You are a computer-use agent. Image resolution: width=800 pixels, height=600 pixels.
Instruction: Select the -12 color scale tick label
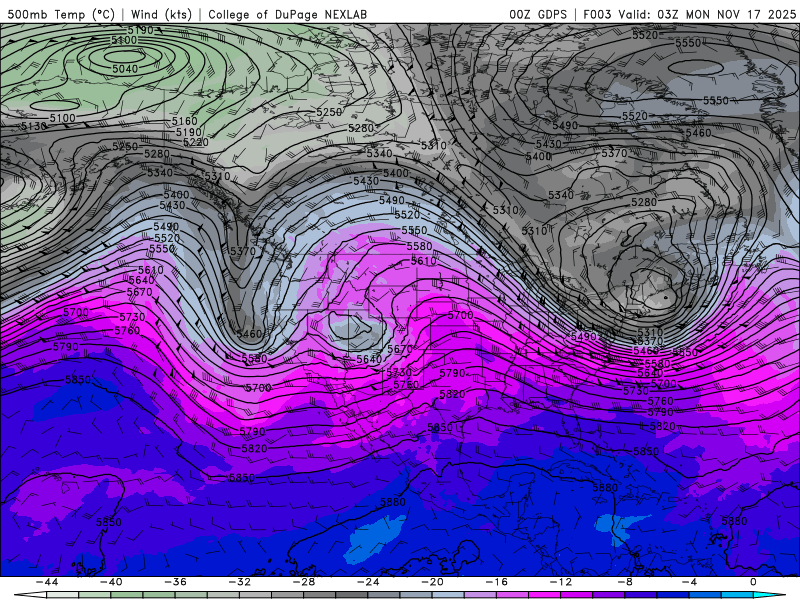click(561, 582)
